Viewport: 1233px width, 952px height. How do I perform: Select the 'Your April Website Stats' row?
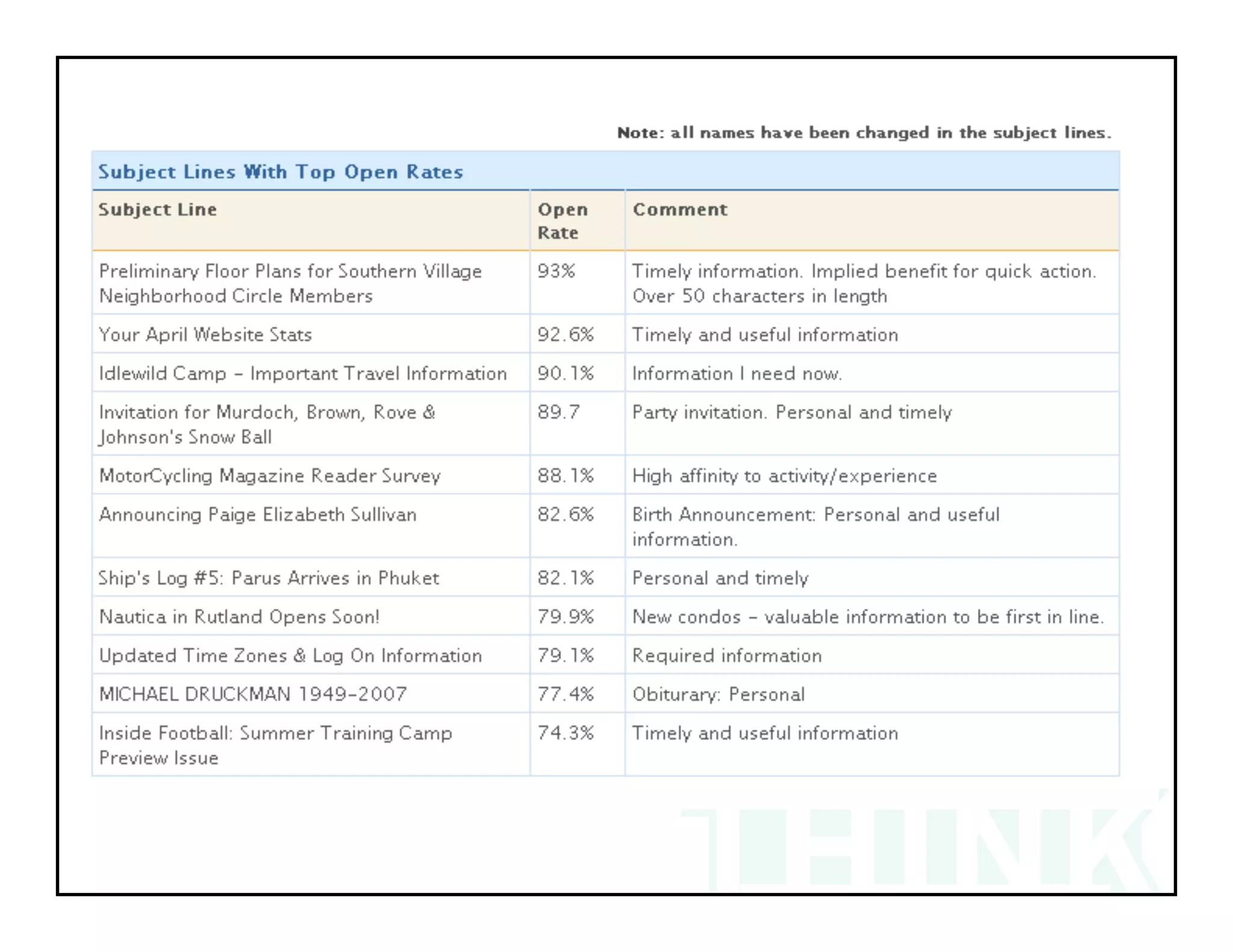coord(205,335)
